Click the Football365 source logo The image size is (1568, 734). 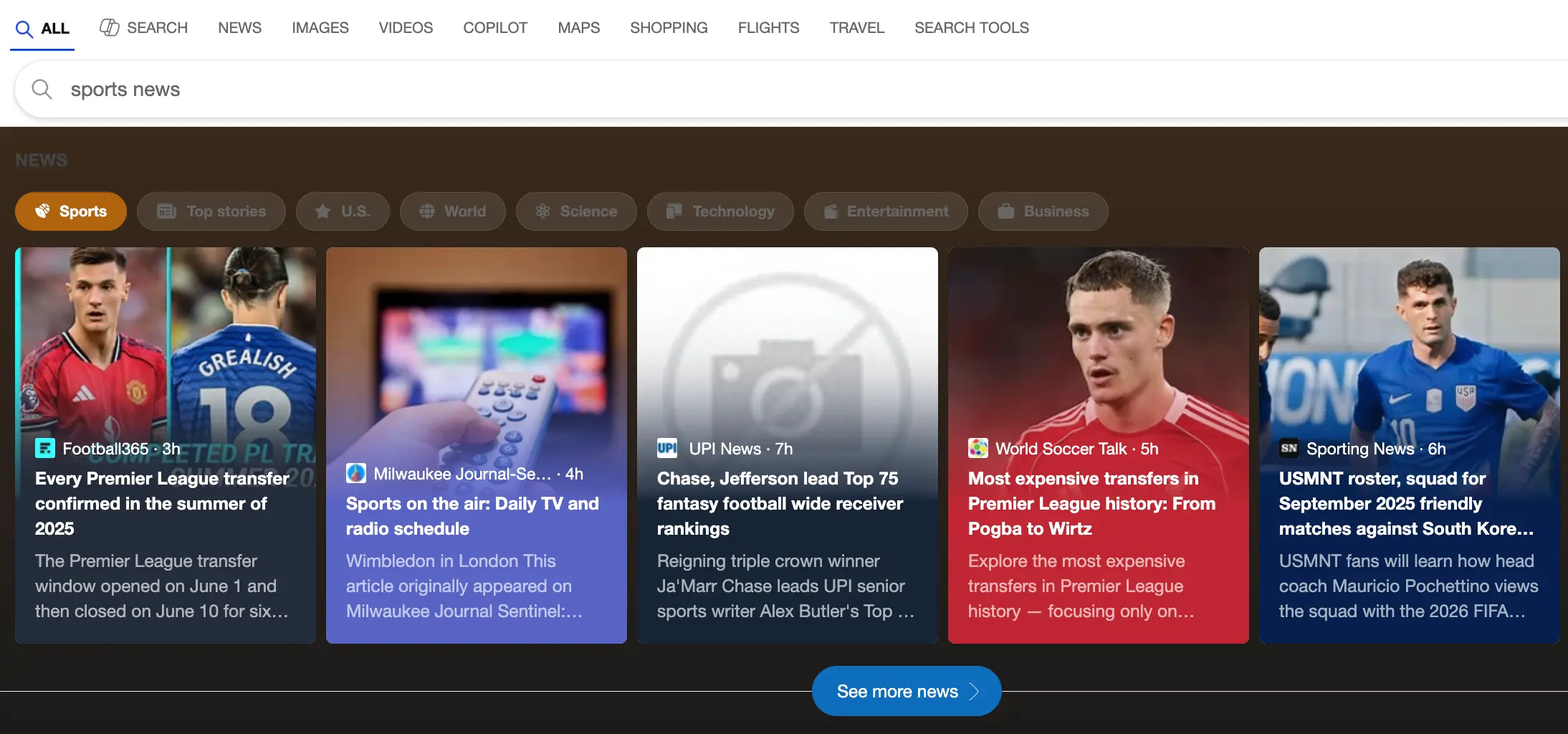(45, 449)
